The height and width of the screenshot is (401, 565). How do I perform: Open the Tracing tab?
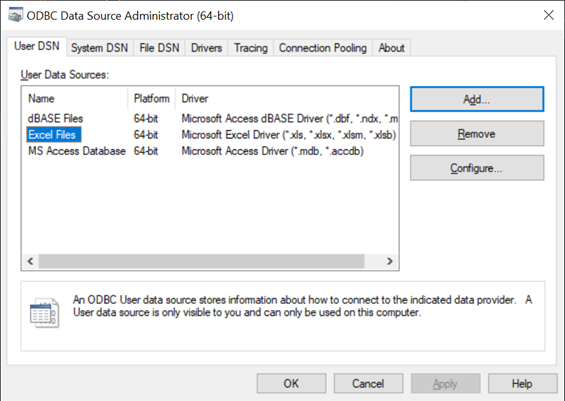[x=251, y=48]
